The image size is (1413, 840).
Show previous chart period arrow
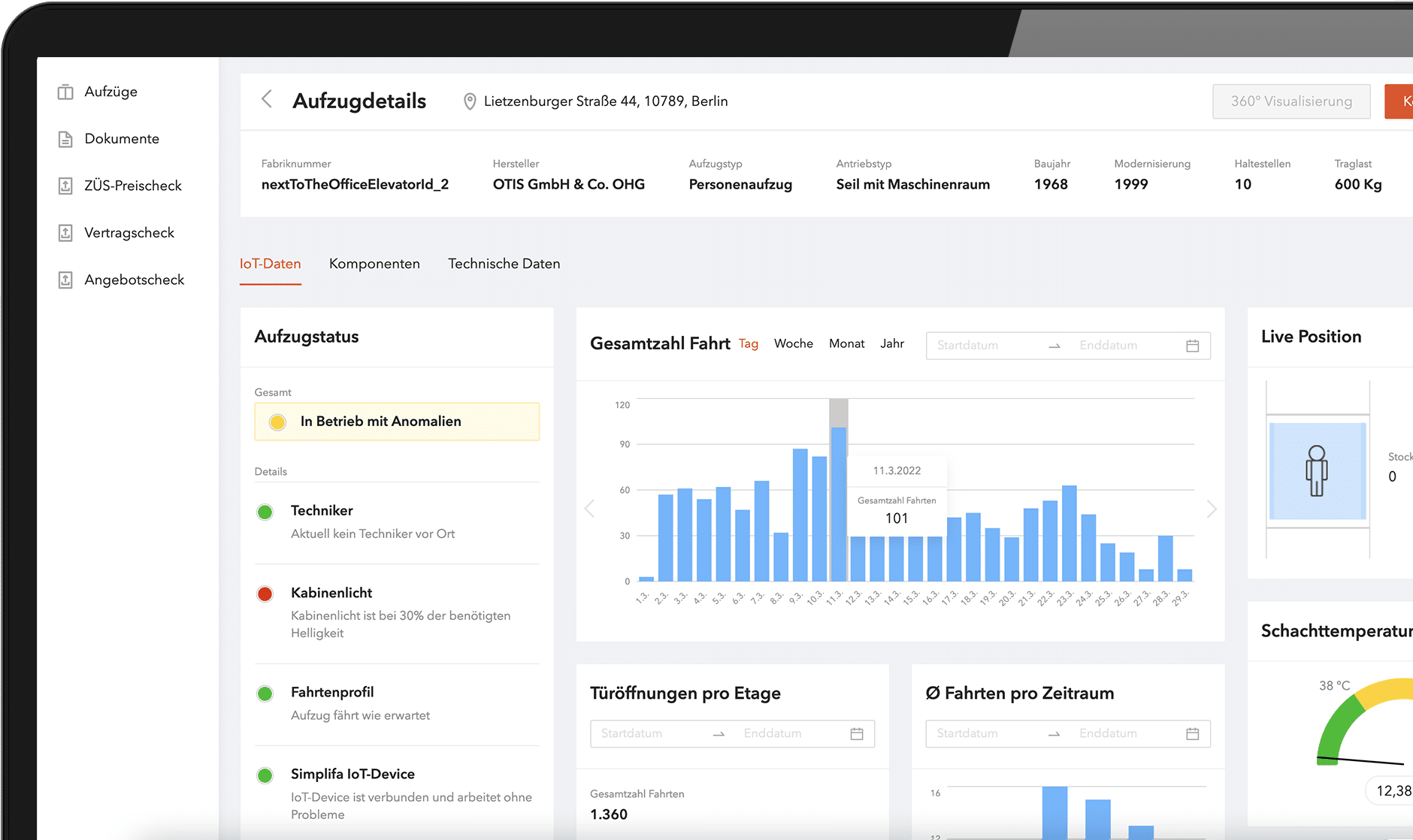pos(589,509)
